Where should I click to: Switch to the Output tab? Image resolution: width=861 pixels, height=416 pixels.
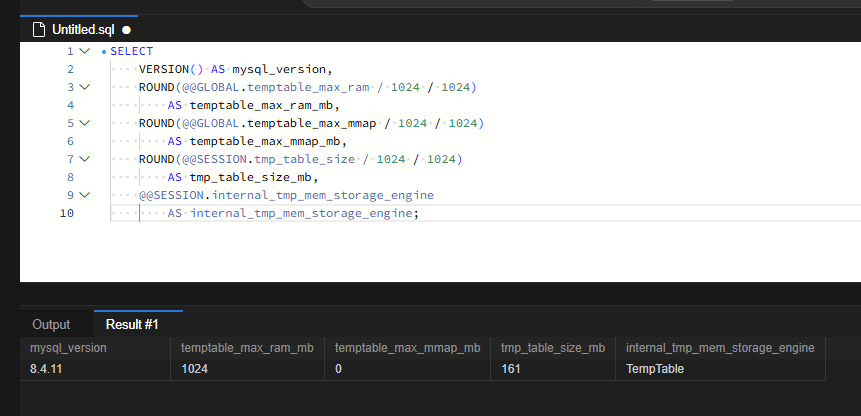click(x=51, y=324)
